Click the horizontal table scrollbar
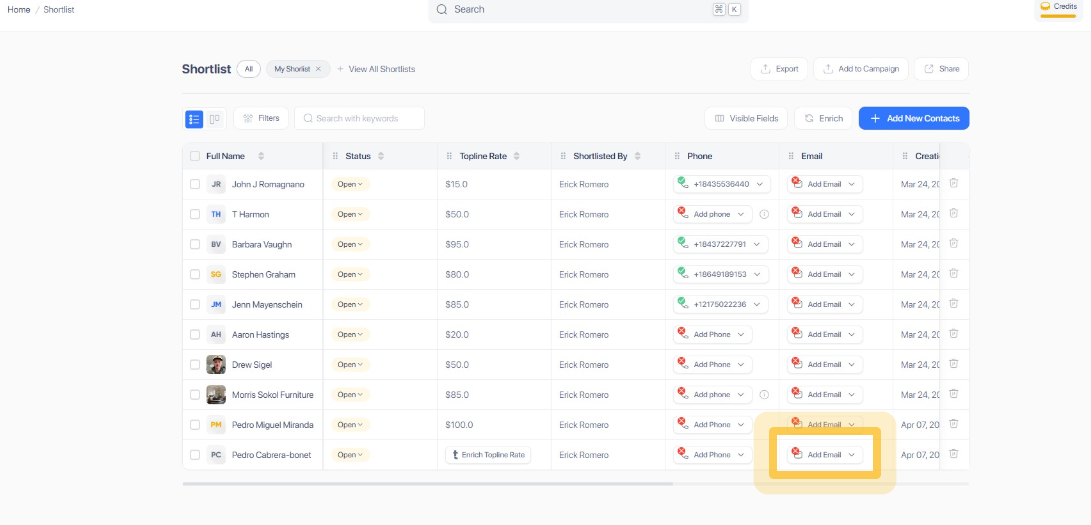Viewport: 1091px width, 525px height. click(x=428, y=483)
